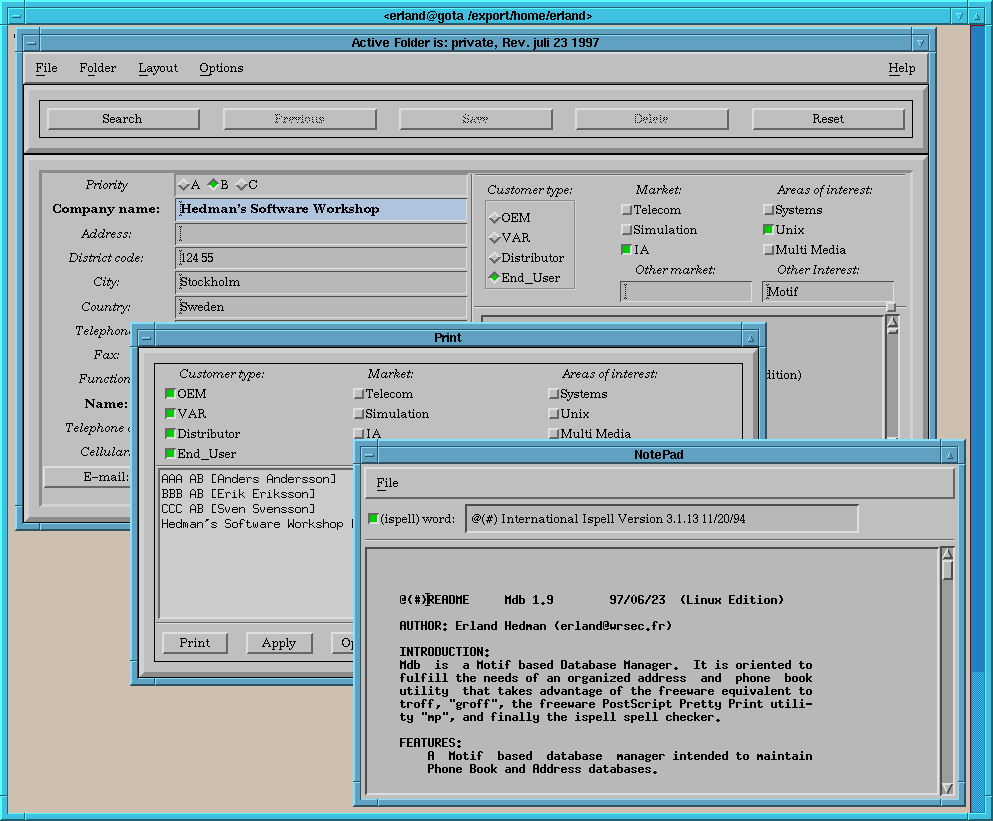993x821 pixels.
Task: Expand the Layout menu
Action: [158, 68]
